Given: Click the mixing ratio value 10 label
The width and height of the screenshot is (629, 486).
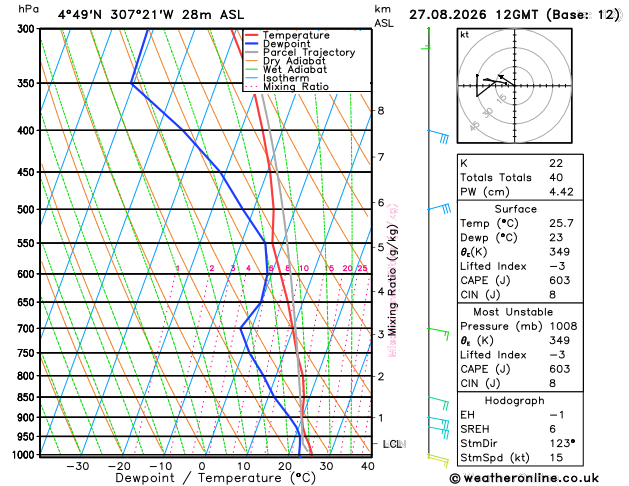Looking at the screenshot, I should click(x=304, y=268).
